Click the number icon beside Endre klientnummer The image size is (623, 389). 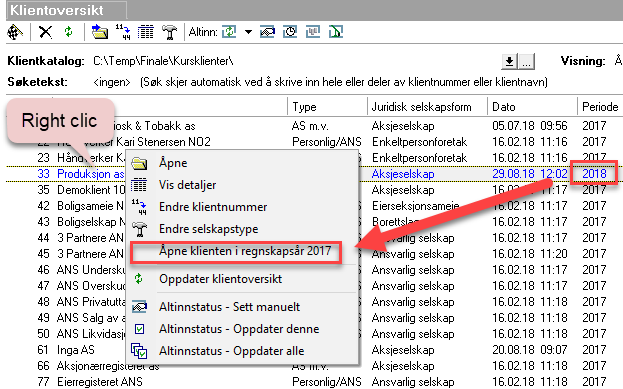coord(139,207)
